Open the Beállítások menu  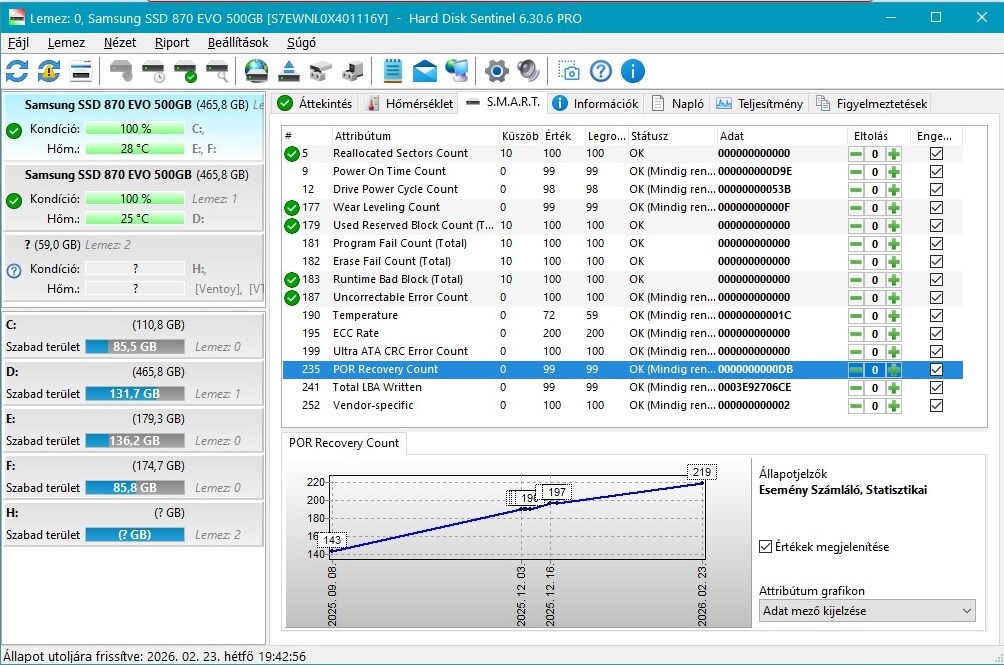238,43
